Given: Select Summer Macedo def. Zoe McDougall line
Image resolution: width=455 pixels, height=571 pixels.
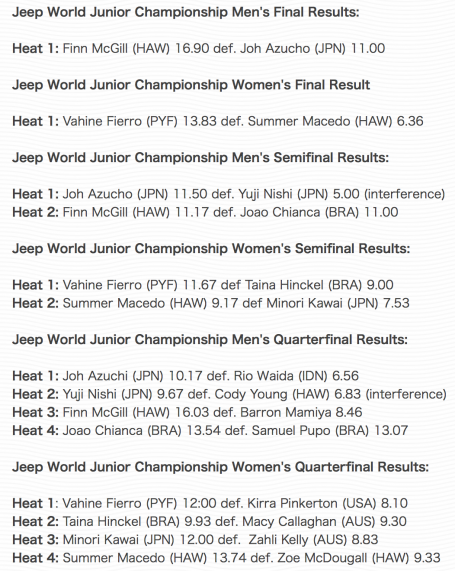Looking at the screenshot, I should pos(226,558).
